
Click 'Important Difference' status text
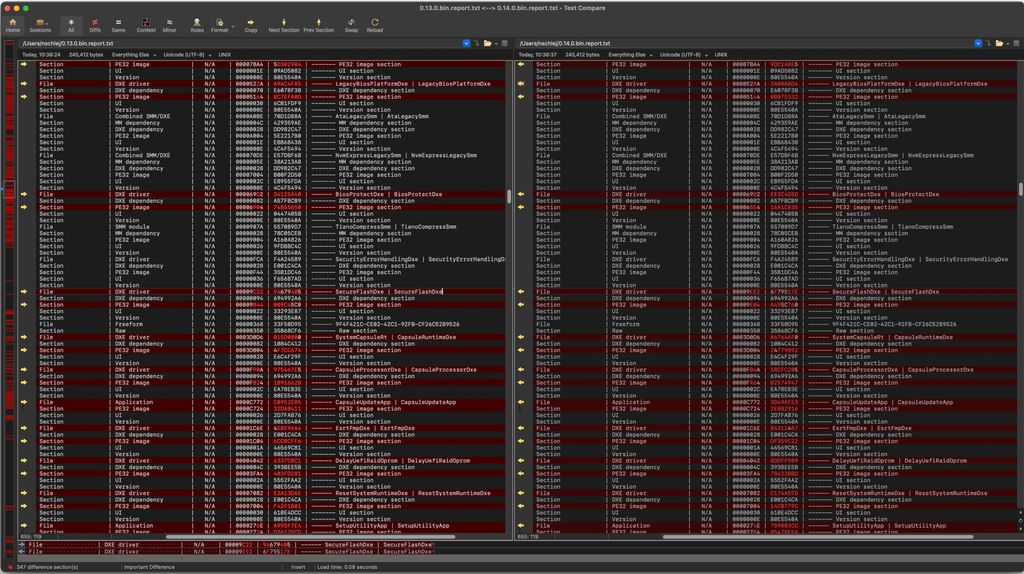coord(149,567)
